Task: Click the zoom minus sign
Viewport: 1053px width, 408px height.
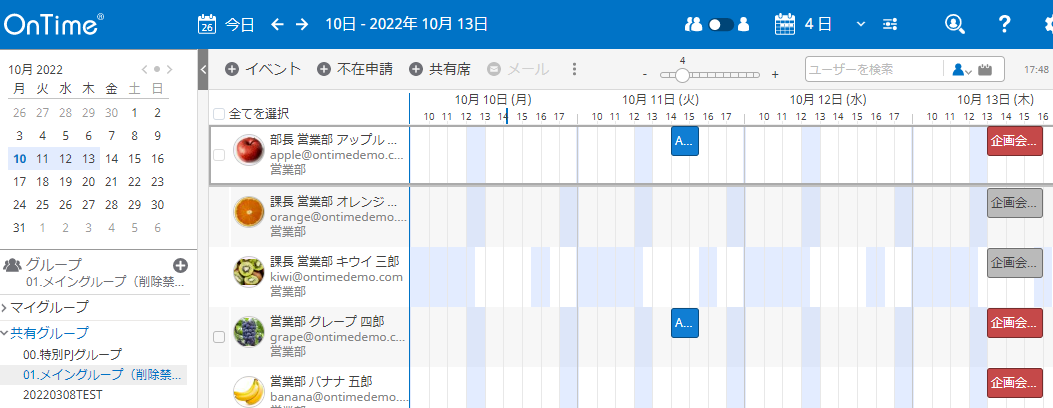Action: [x=644, y=74]
